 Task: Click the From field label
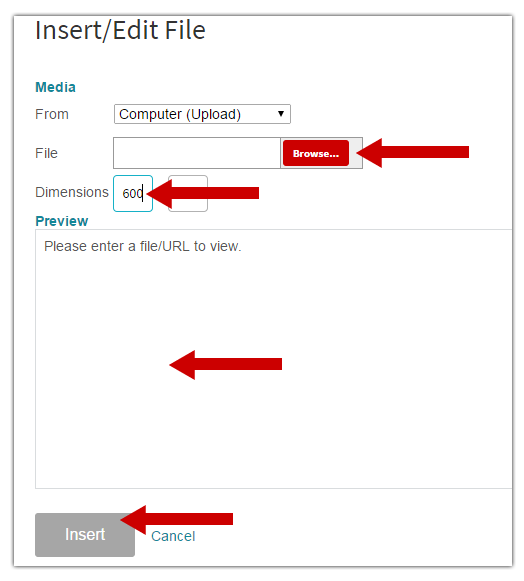click(x=52, y=114)
